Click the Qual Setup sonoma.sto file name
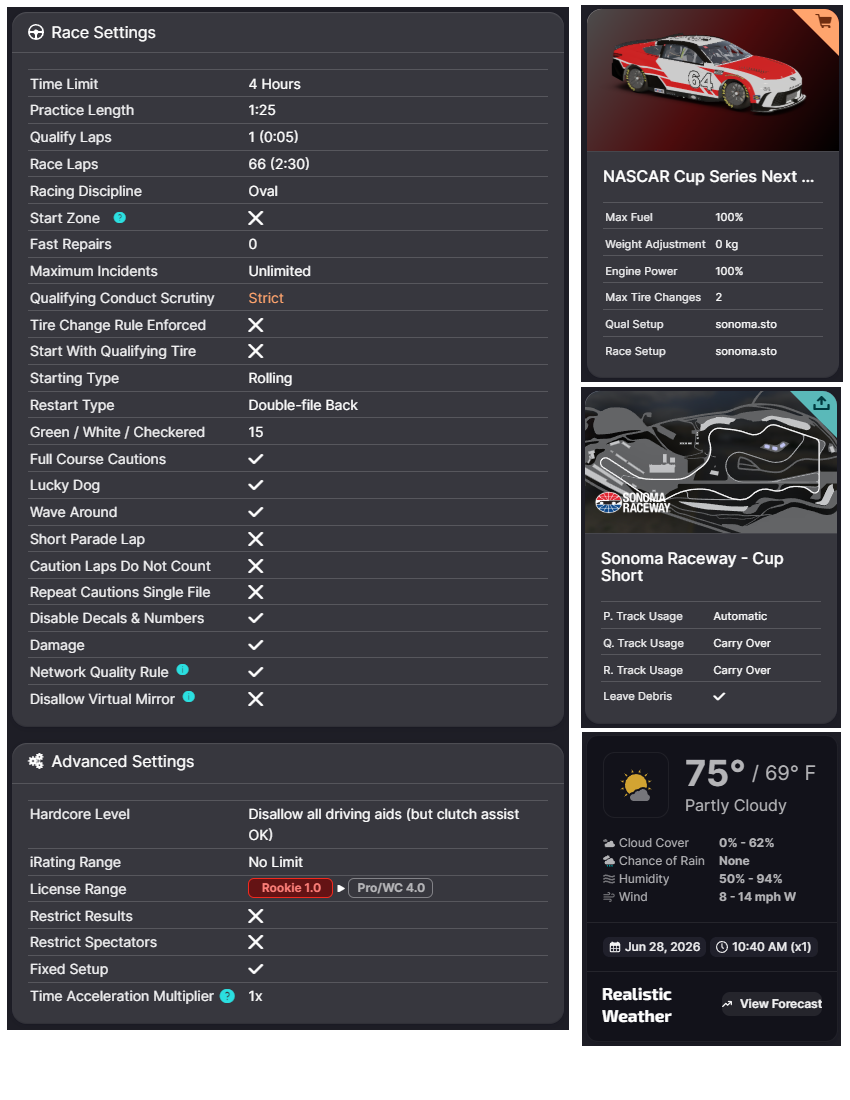The width and height of the screenshot is (850, 1100). pyautogui.click(x=746, y=324)
